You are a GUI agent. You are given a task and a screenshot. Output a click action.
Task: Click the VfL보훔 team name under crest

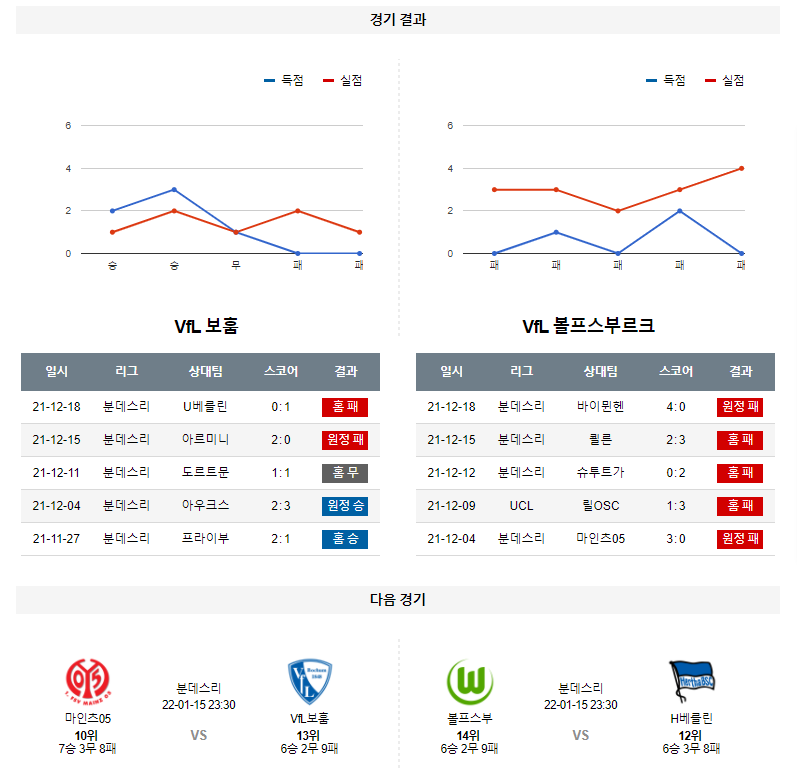pos(310,719)
